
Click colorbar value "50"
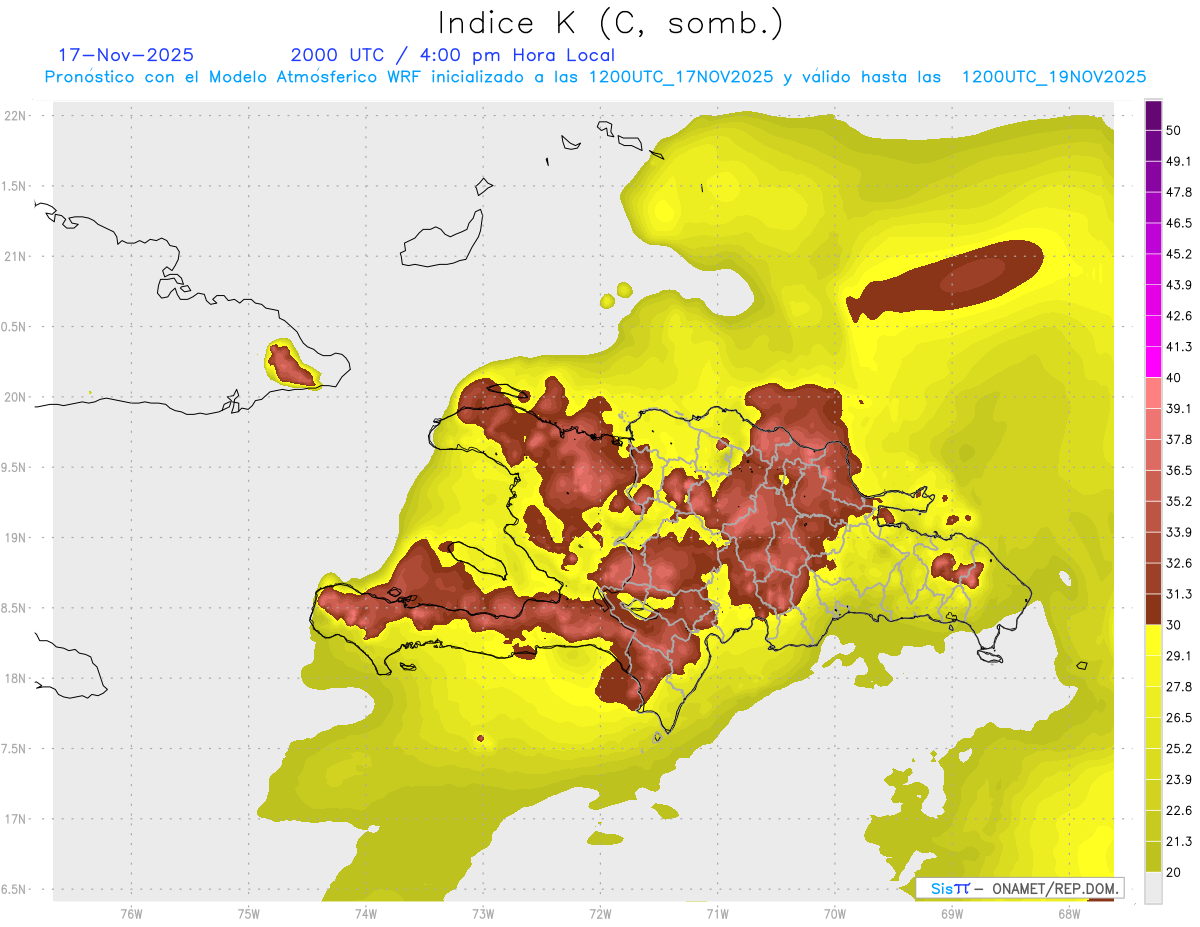coord(1175,131)
